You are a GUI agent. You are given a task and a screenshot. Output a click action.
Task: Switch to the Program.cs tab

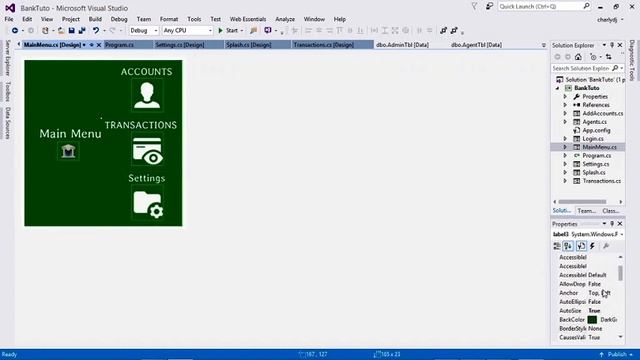[x=128, y=45]
